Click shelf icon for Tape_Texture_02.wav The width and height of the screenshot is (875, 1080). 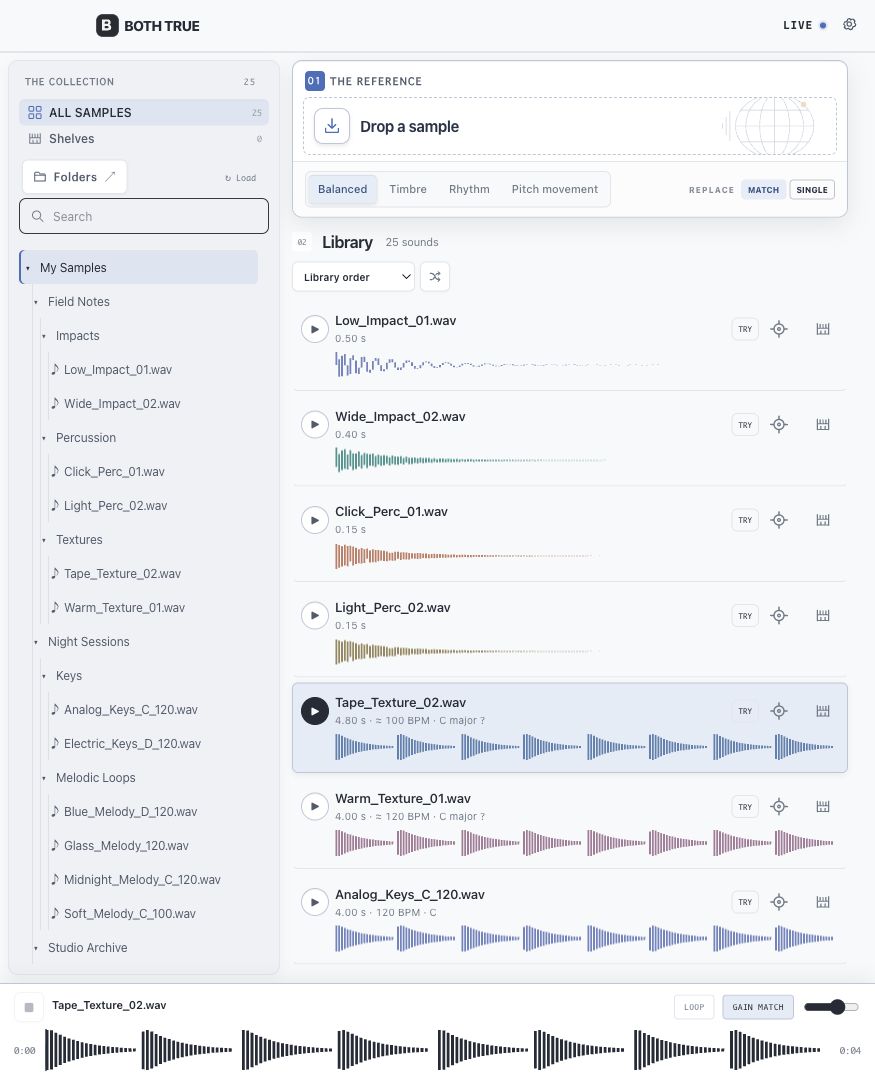click(x=823, y=711)
